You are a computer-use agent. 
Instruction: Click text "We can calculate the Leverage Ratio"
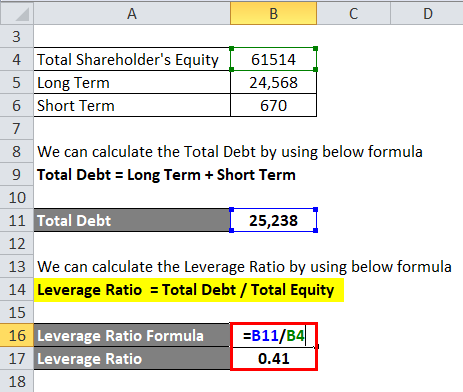pos(162,267)
